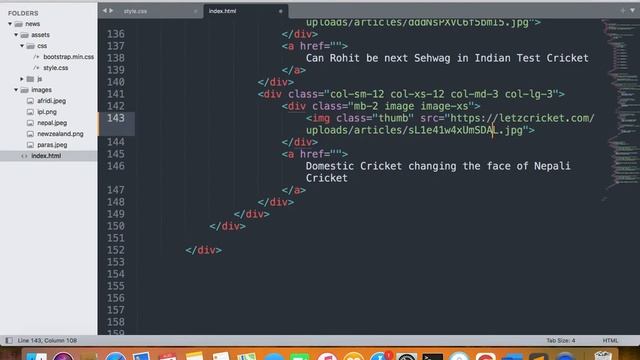Open paras.jpeg in sidebar
The height and width of the screenshot is (360, 640).
52,145
